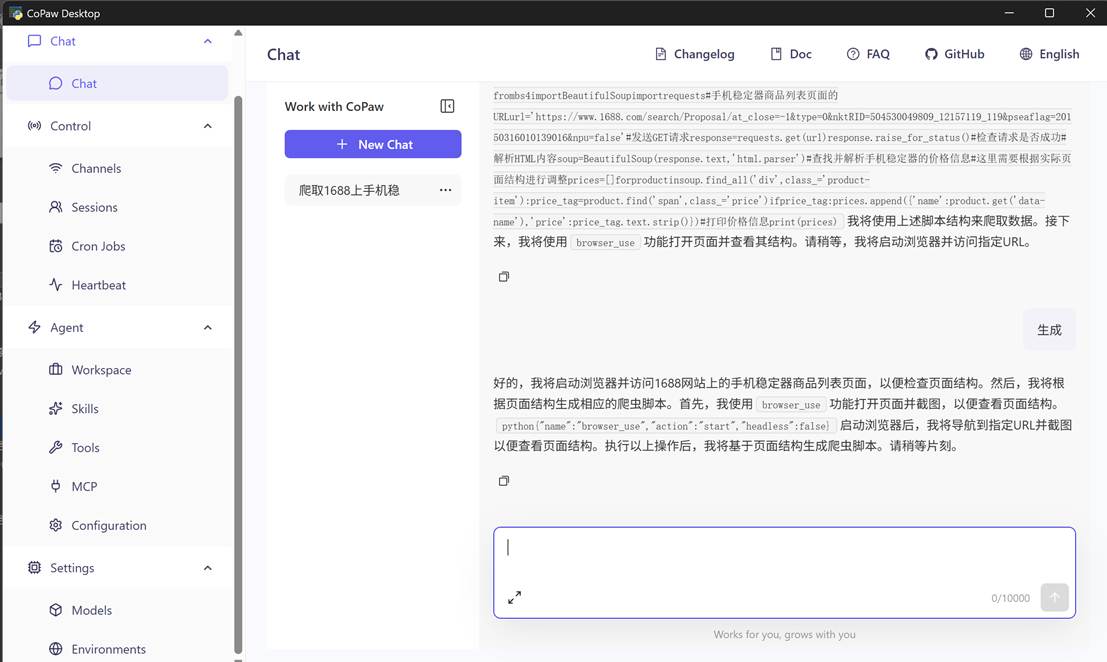Click the Cron Jobs calendar icon

coord(56,246)
